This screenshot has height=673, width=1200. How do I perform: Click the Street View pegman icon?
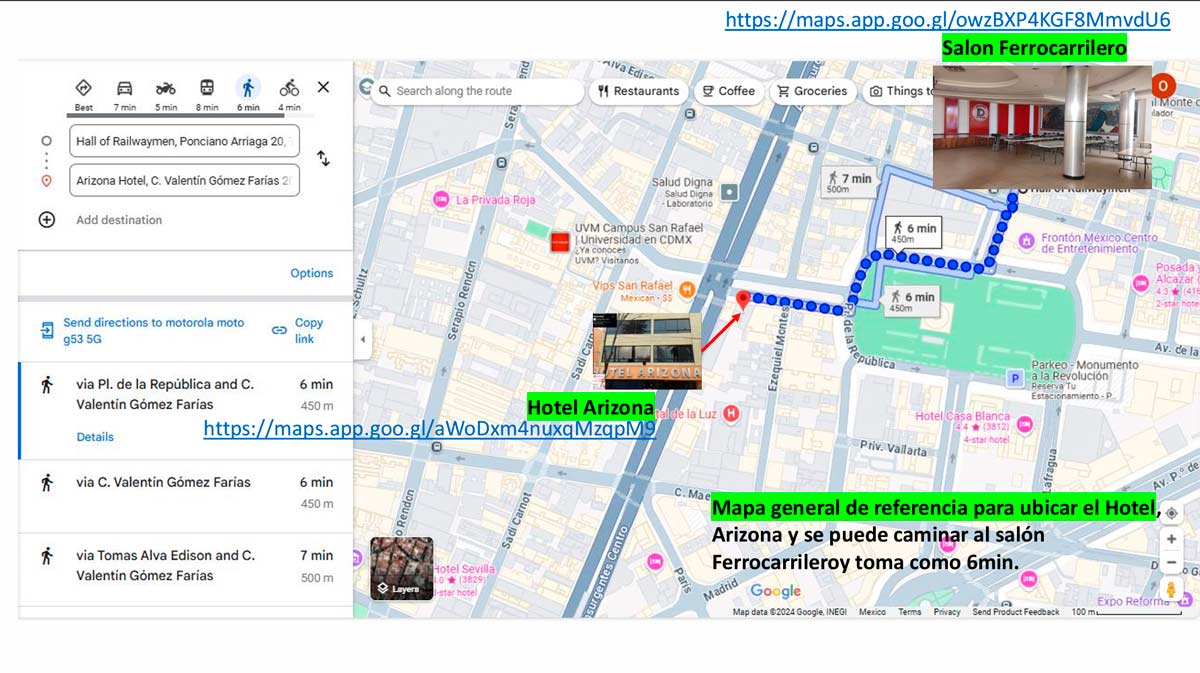pos(1171,590)
